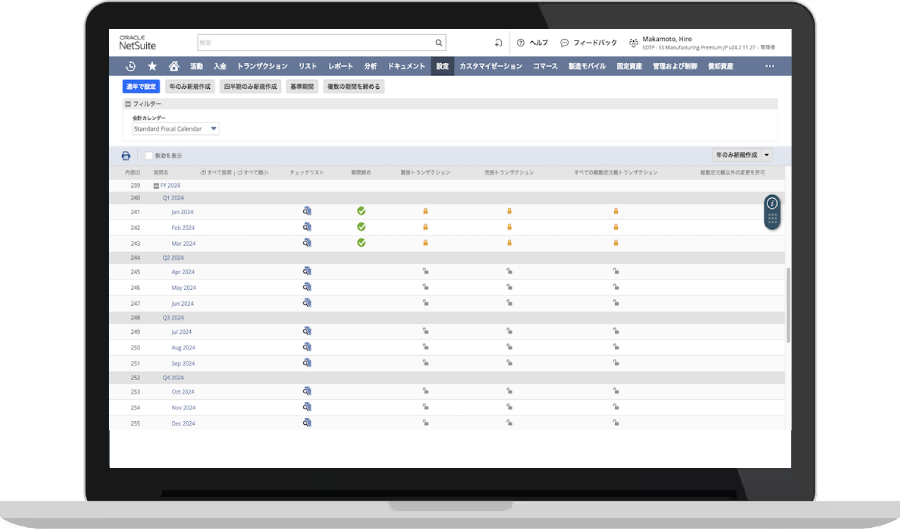Click 年のみ新規作成 button next to 通年で設定
The width and height of the screenshot is (900, 529).
tap(190, 87)
